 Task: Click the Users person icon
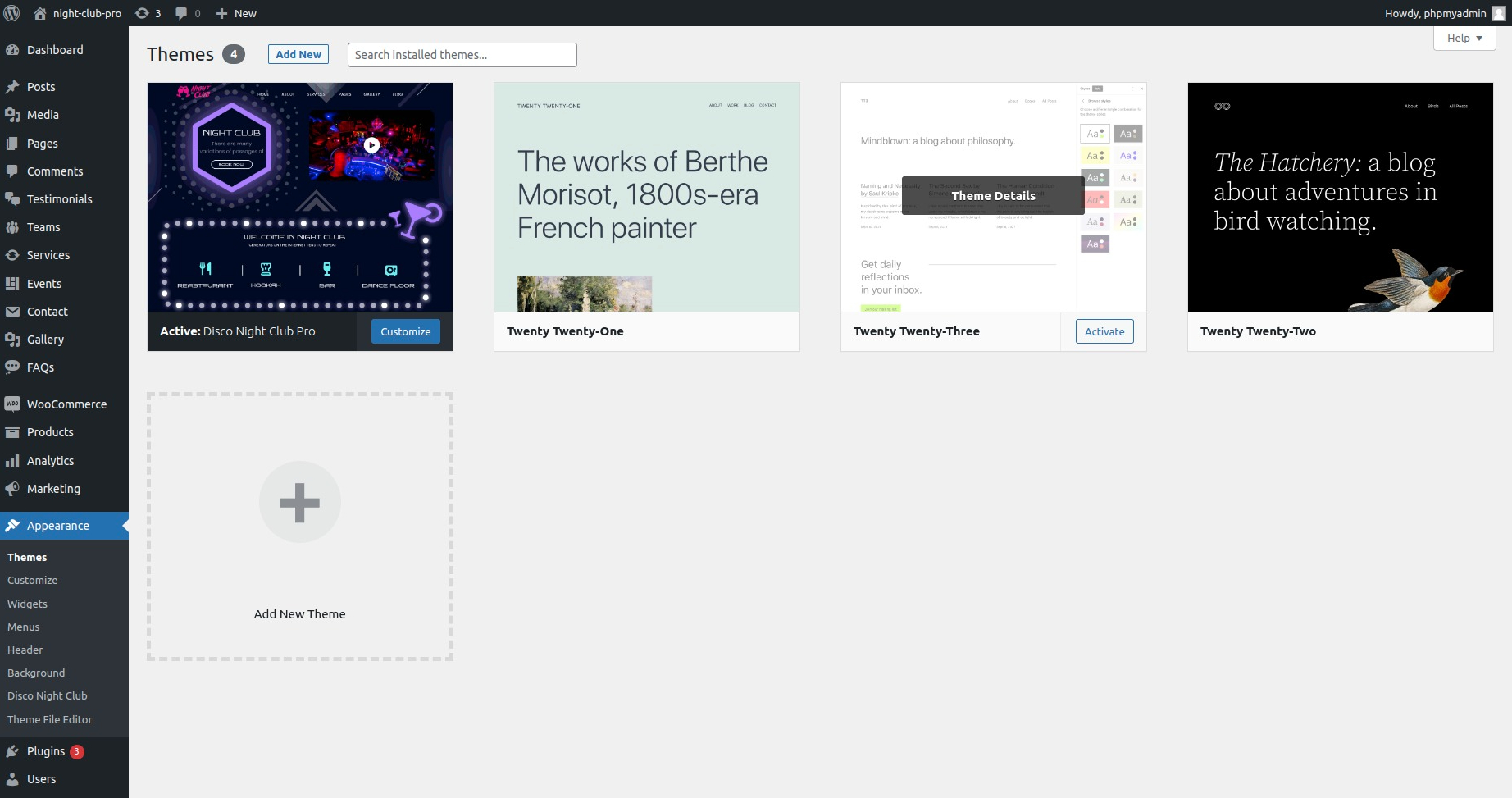12,779
